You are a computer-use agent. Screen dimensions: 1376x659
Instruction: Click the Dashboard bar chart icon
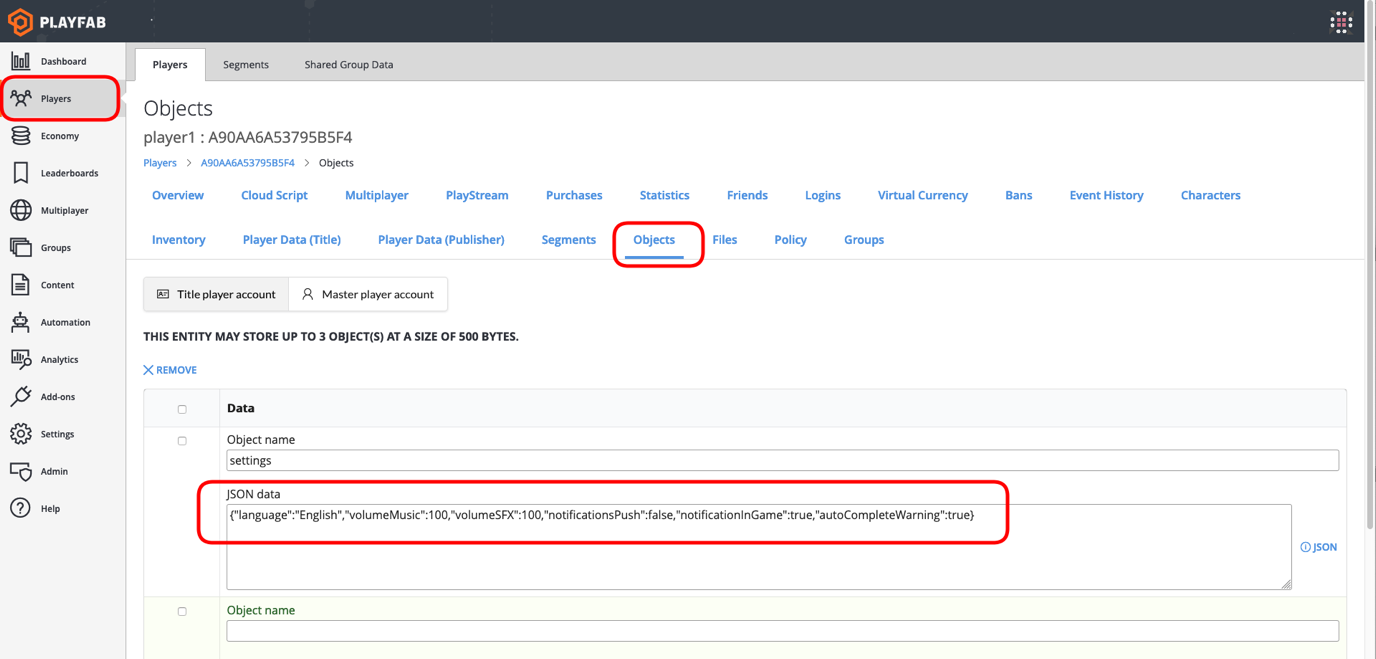pos(20,61)
